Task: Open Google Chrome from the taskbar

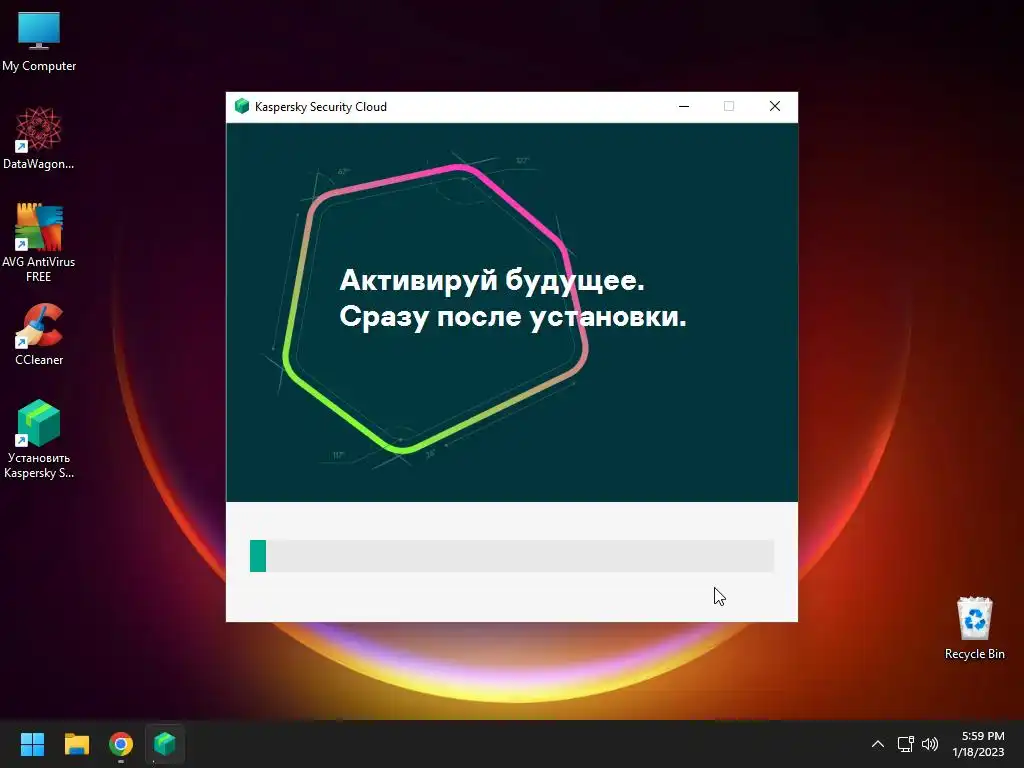Action: click(121, 744)
